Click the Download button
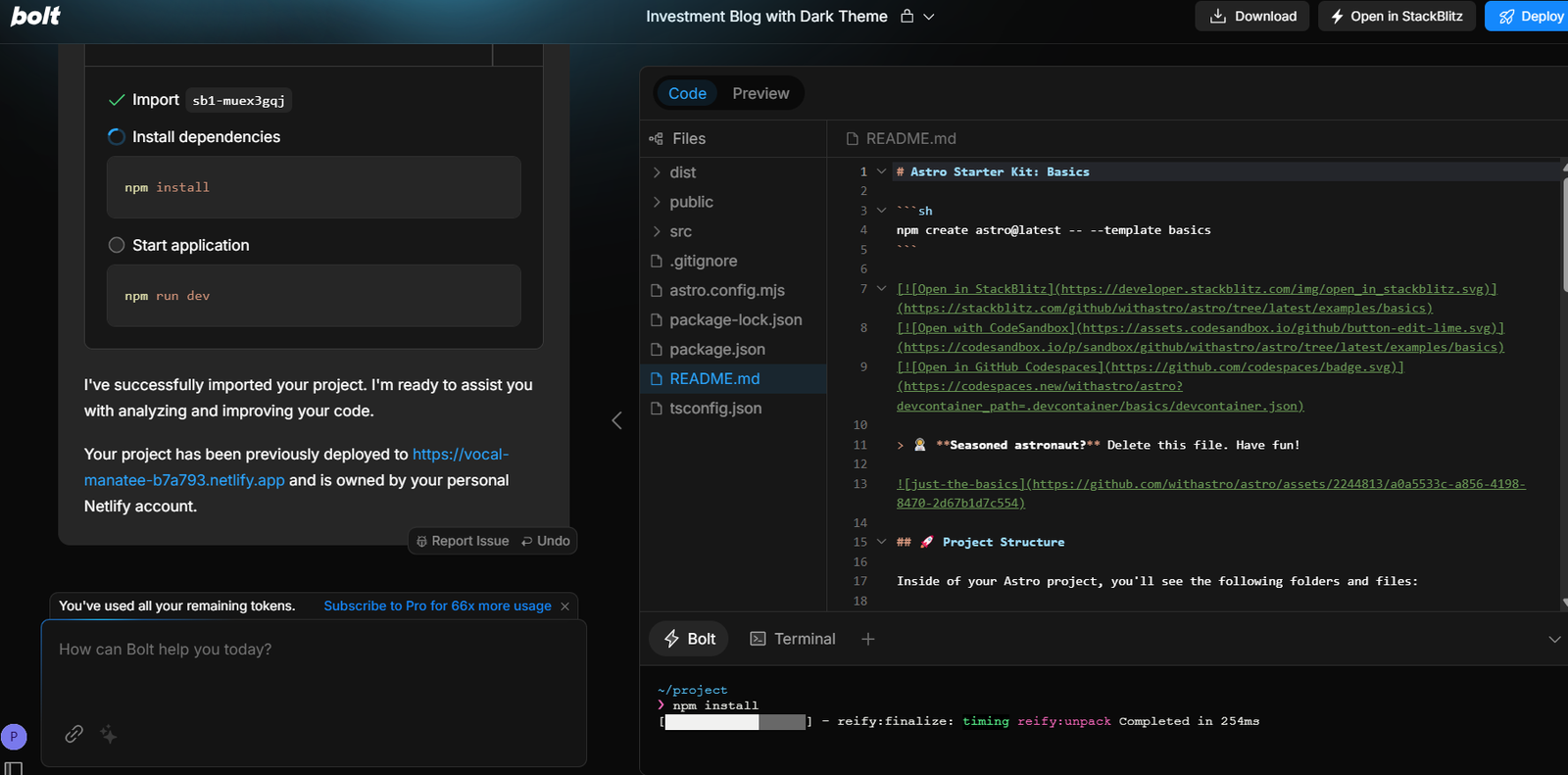Viewport: 1568px width, 775px height. (x=1252, y=16)
